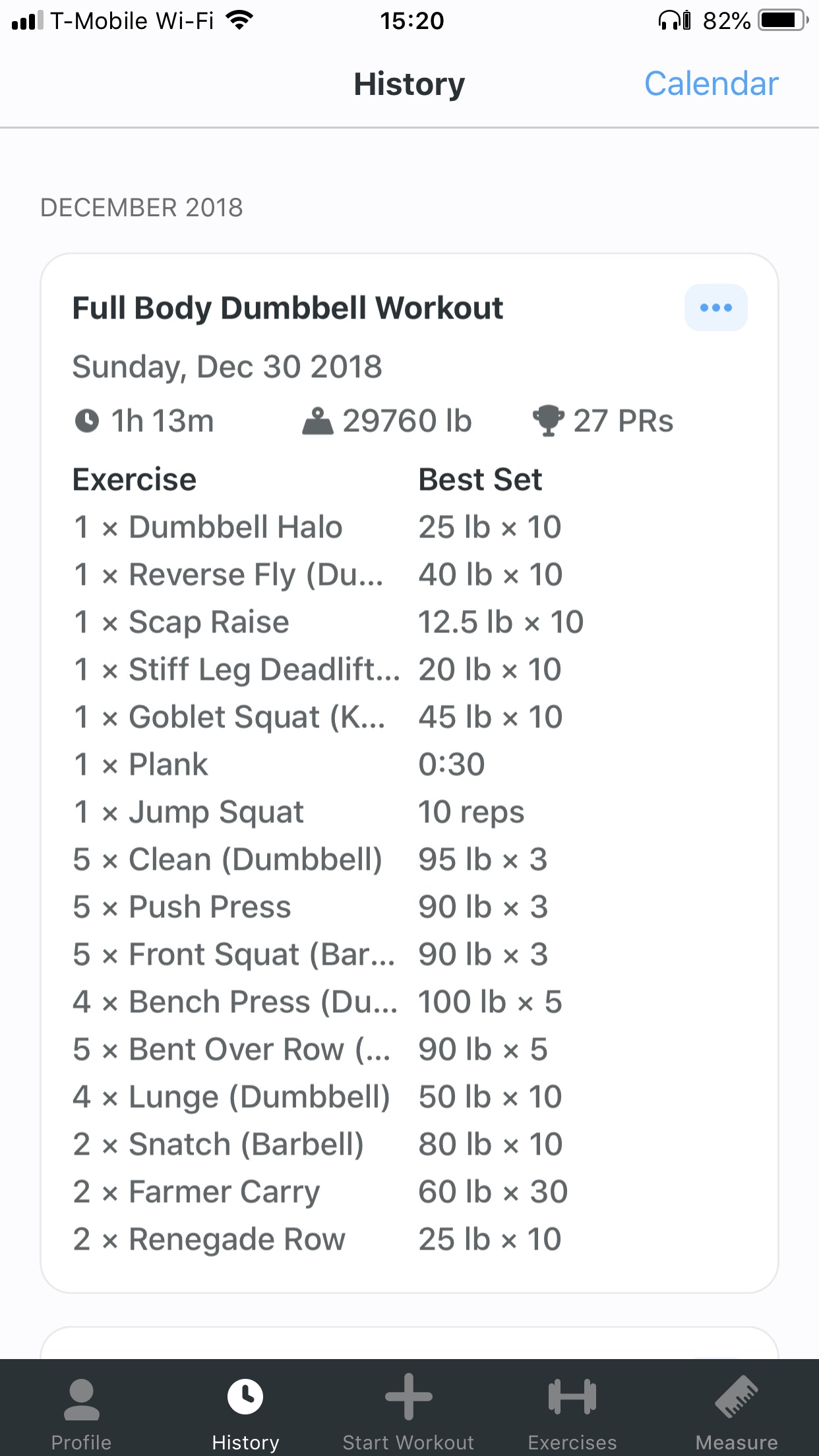Tap the History clock icon
This screenshot has height=1456, width=819.
(245, 1397)
